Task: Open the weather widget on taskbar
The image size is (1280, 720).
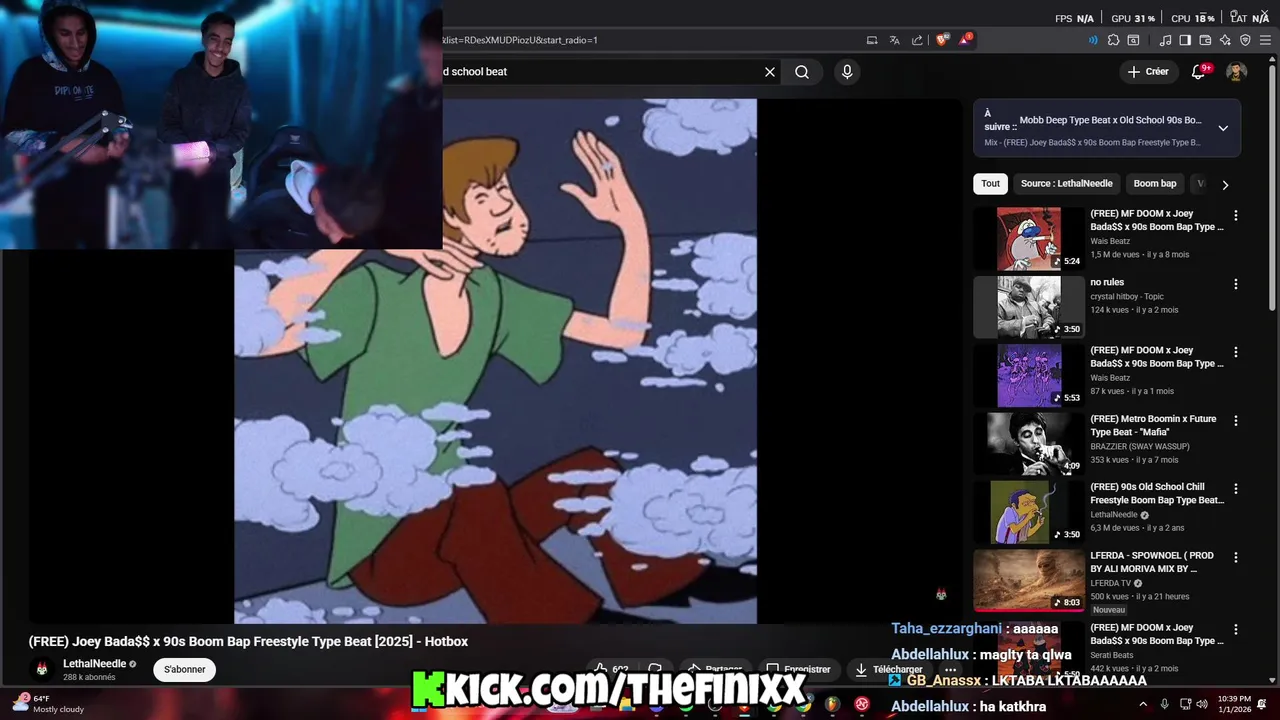Action: point(47,704)
